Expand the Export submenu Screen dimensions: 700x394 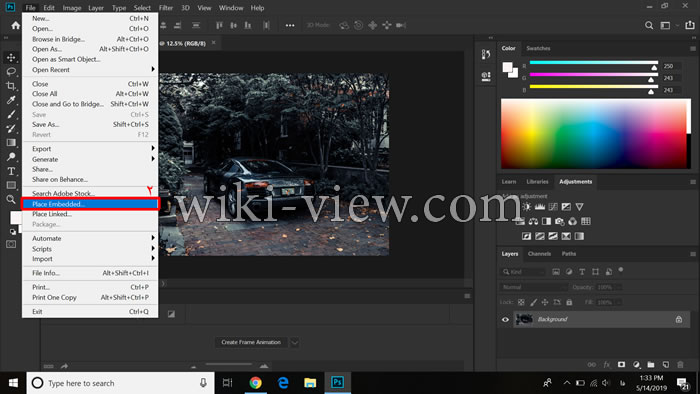[x=90, y=149]
